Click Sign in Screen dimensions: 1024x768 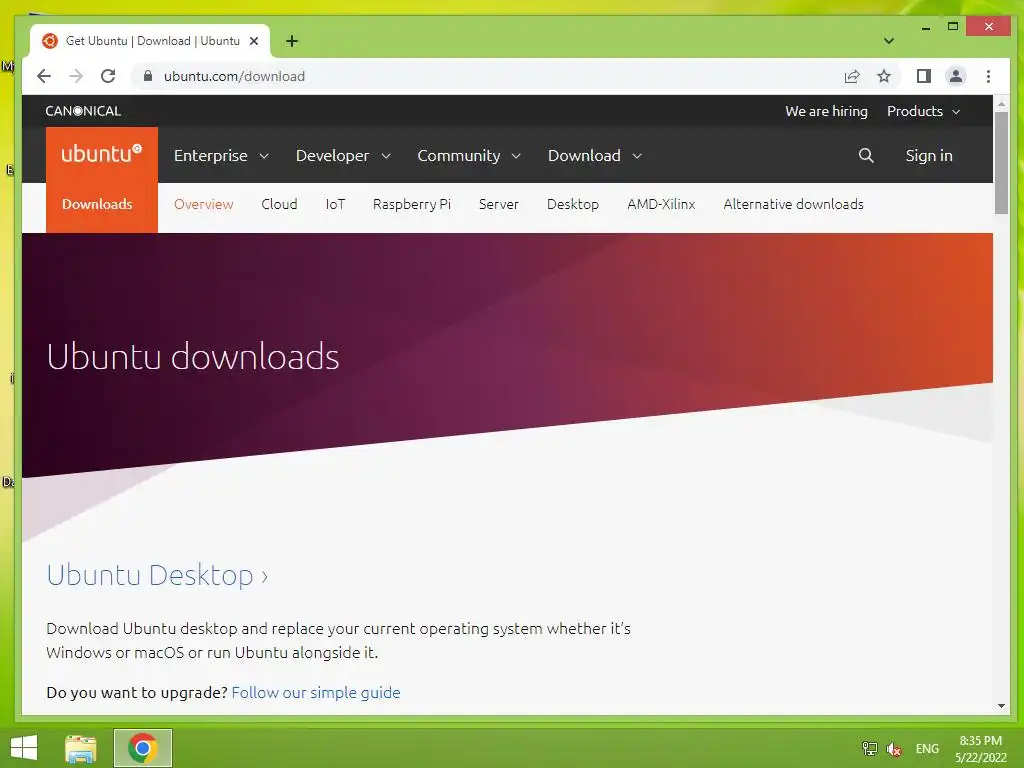point(929,155)
